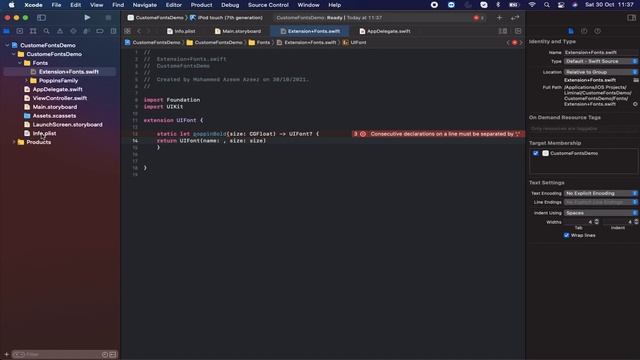Open the Breakpoint navigator icon
Viewport: 640px width, 360px height.
pos(100,31)
